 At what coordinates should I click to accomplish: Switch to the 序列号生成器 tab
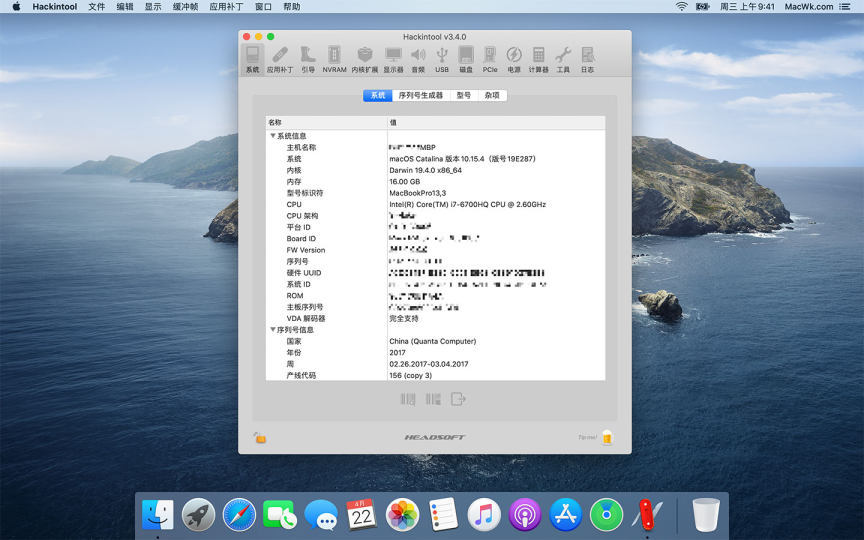[420, 96]
